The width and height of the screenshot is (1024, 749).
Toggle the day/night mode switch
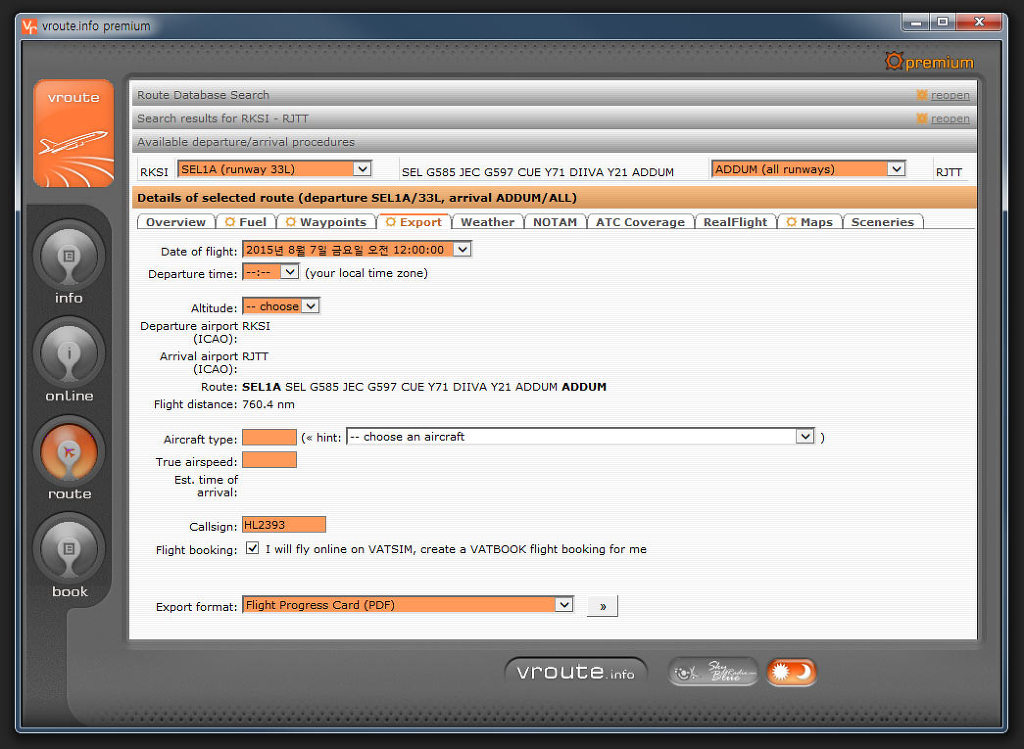pos(791,672)
